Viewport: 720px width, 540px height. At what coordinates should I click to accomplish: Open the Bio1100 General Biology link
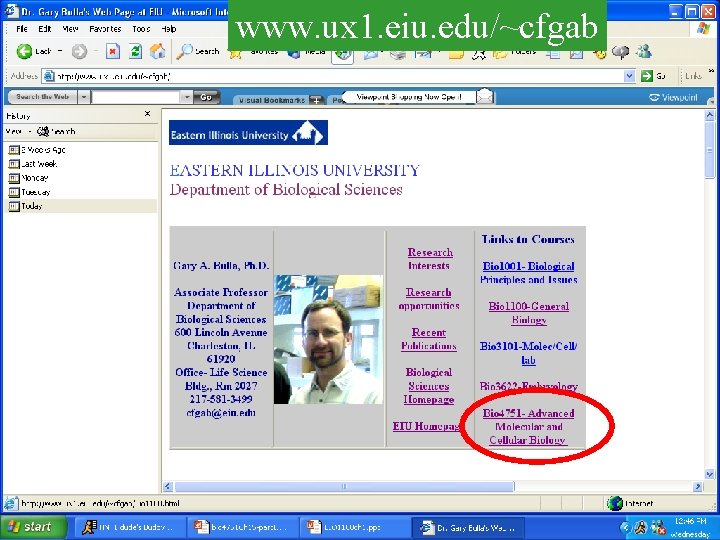point(529,313)
